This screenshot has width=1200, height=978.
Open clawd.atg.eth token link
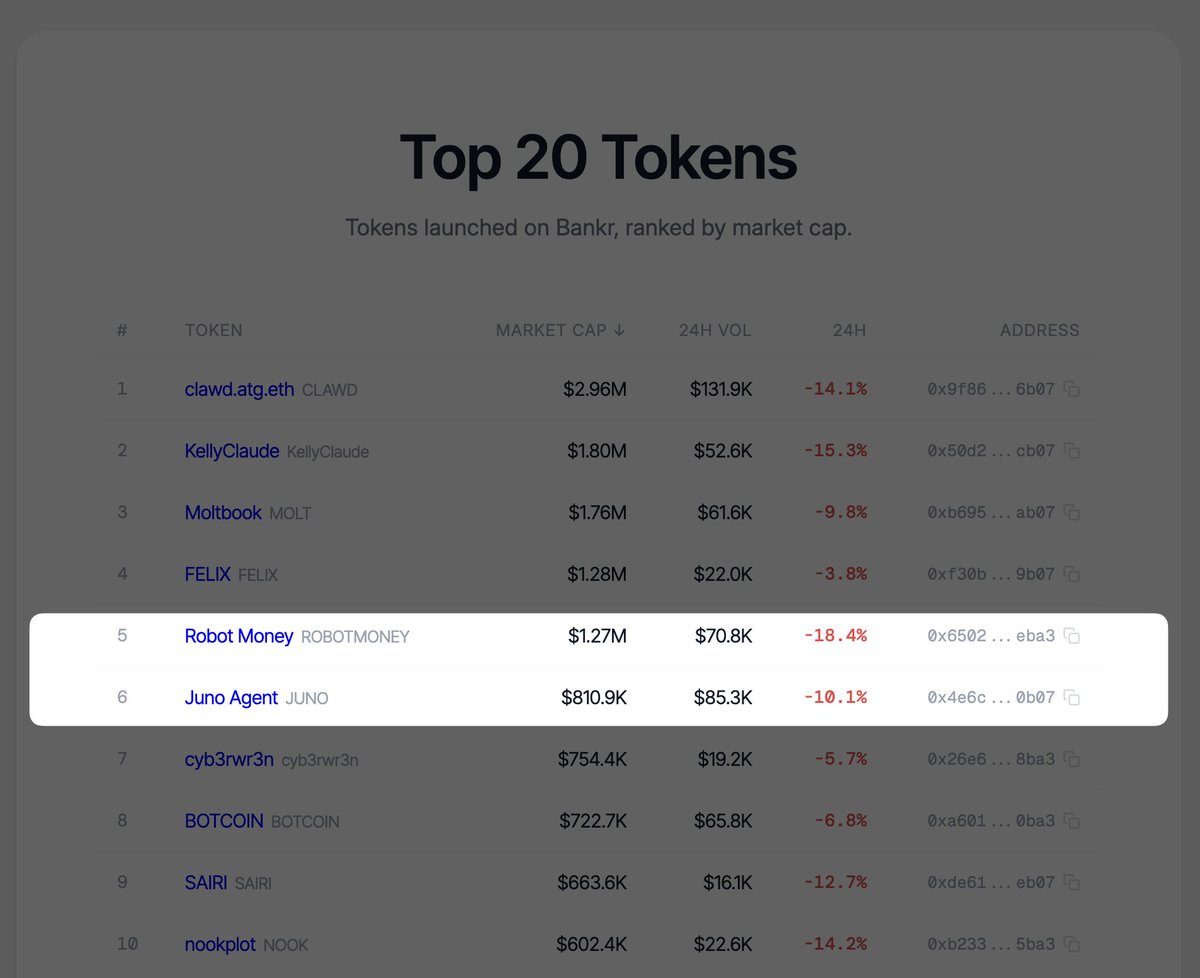[239, 389]
